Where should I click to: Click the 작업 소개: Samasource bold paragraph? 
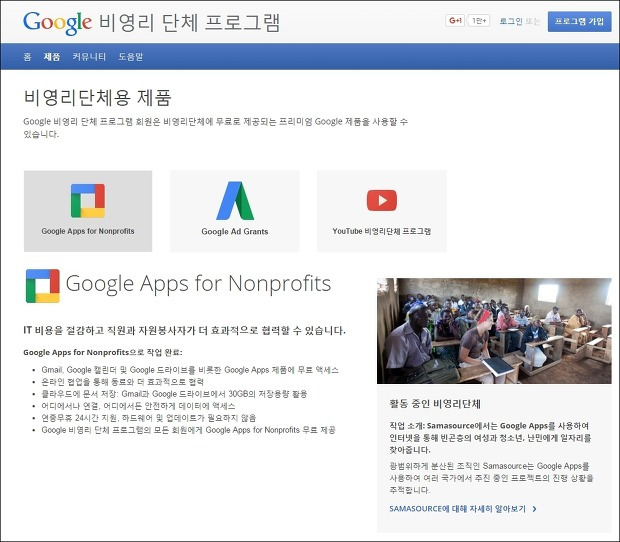pyautogui.click(x=490, y=438)
